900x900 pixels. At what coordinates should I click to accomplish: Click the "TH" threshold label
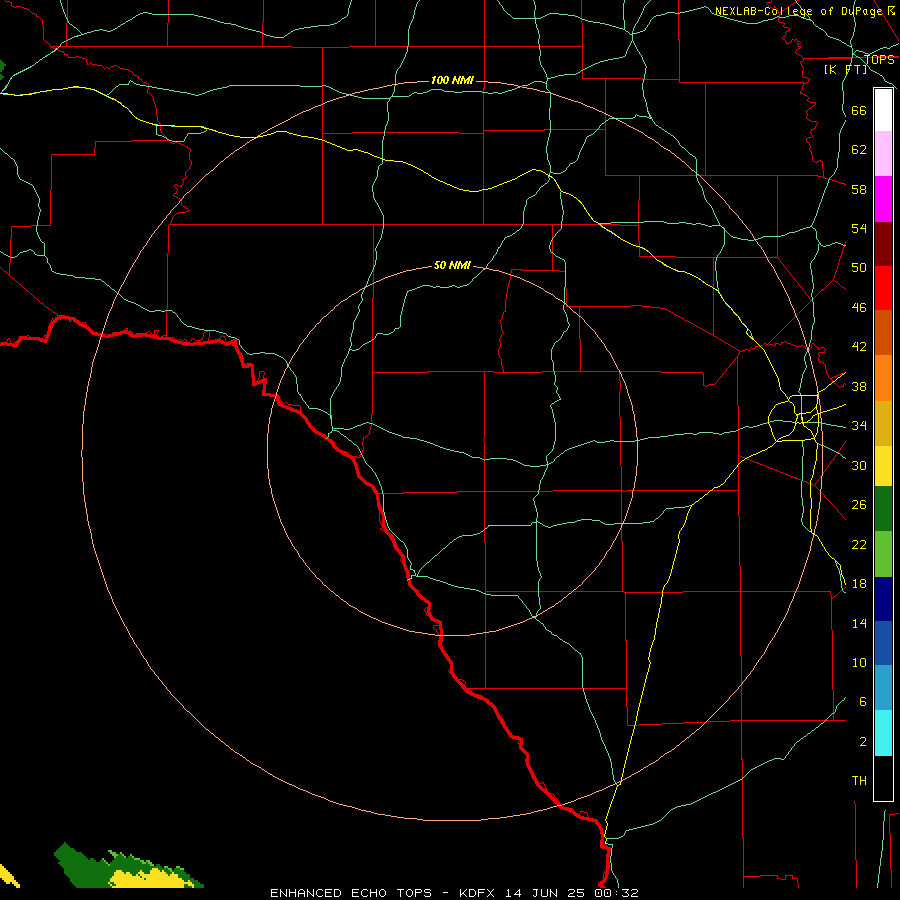pyautogui.click(x=859, y=781)
